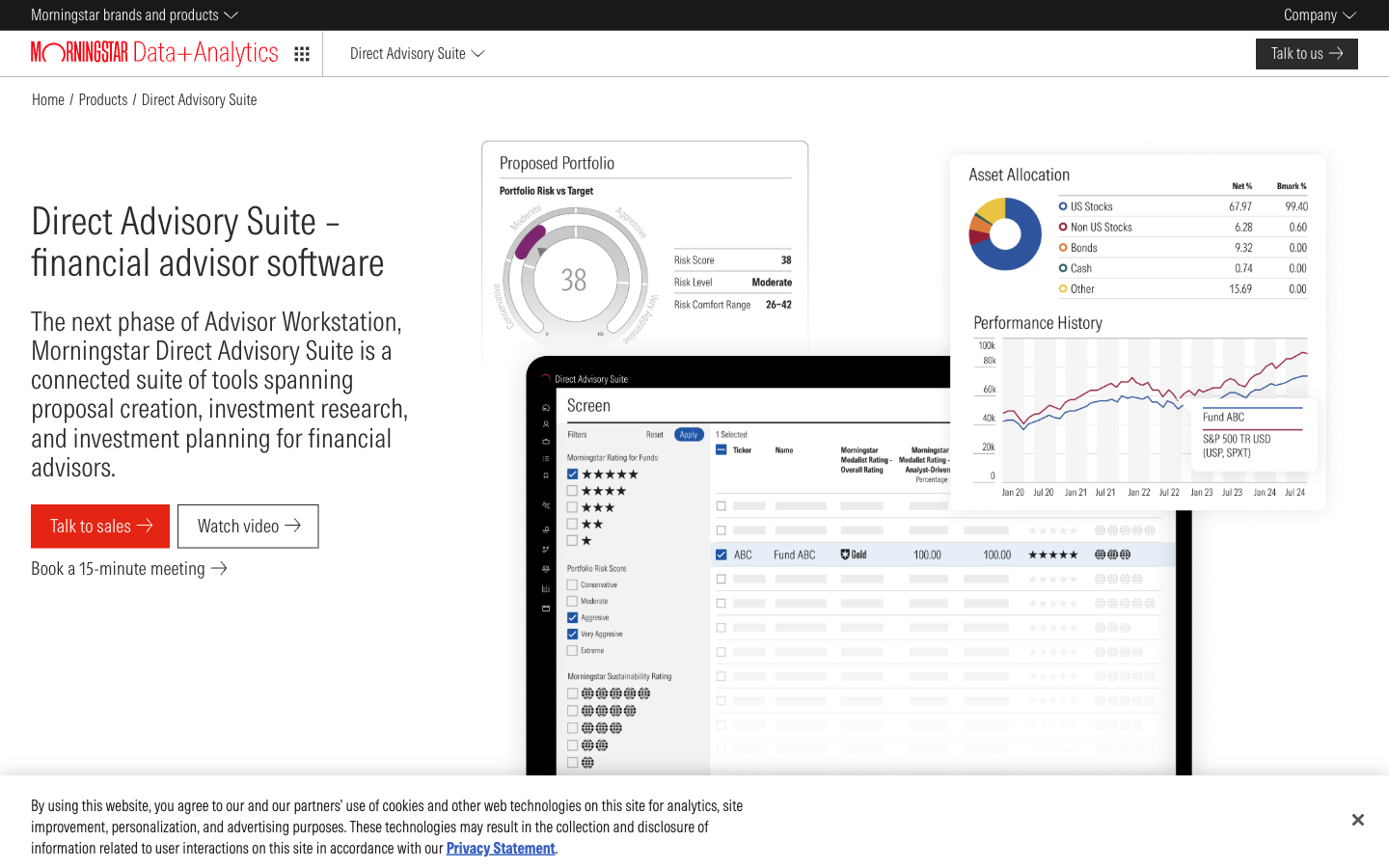Click the Bonds orange legend marker
This screenshot has width=1389, height=868.
click(1063, 248)
